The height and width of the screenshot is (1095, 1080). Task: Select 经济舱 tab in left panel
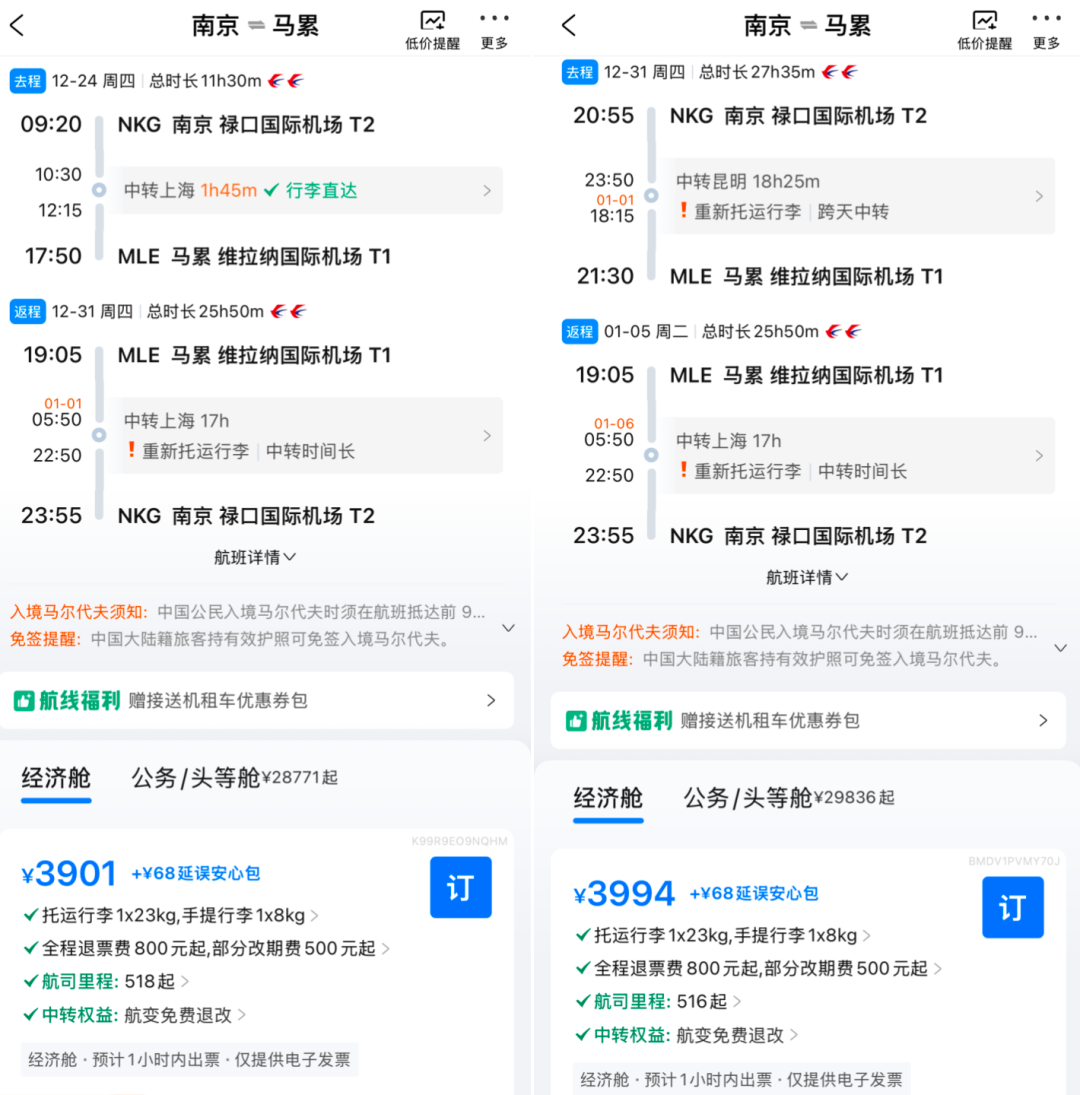pos(56,779)
